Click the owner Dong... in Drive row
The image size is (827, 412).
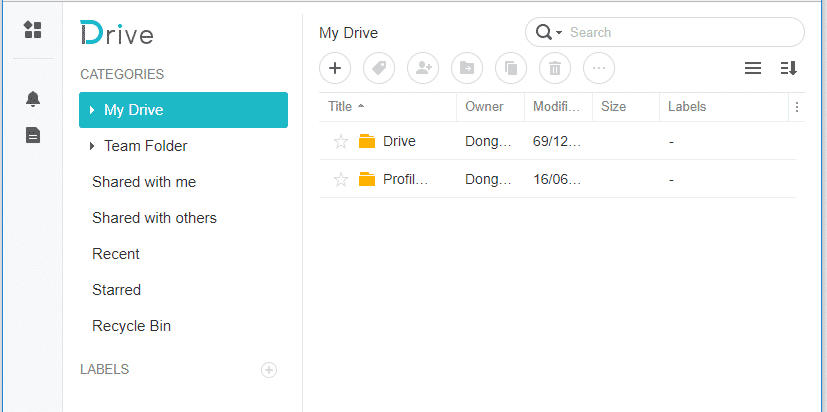tap(488, 142)
